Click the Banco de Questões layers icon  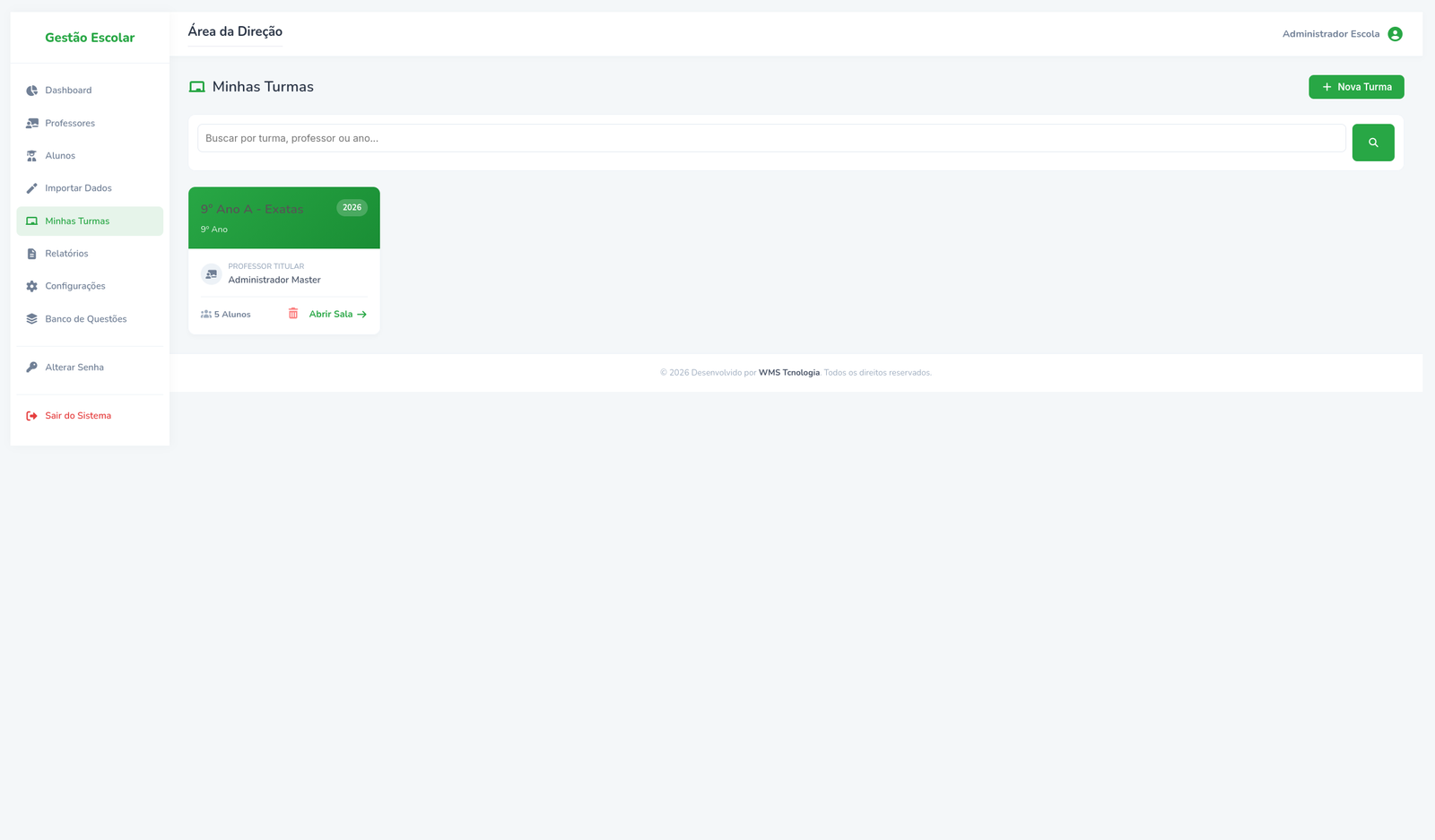(x=32, y=319)
